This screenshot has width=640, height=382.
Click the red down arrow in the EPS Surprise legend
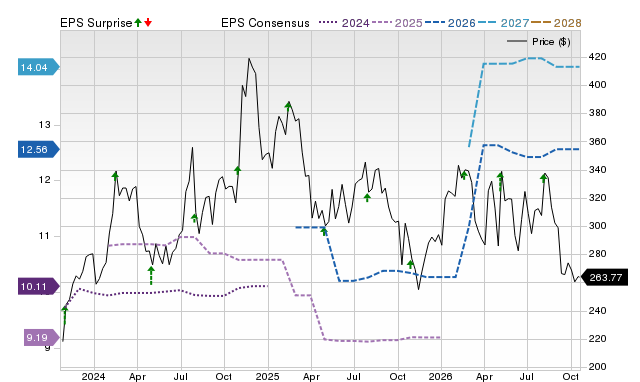[148, 23]
